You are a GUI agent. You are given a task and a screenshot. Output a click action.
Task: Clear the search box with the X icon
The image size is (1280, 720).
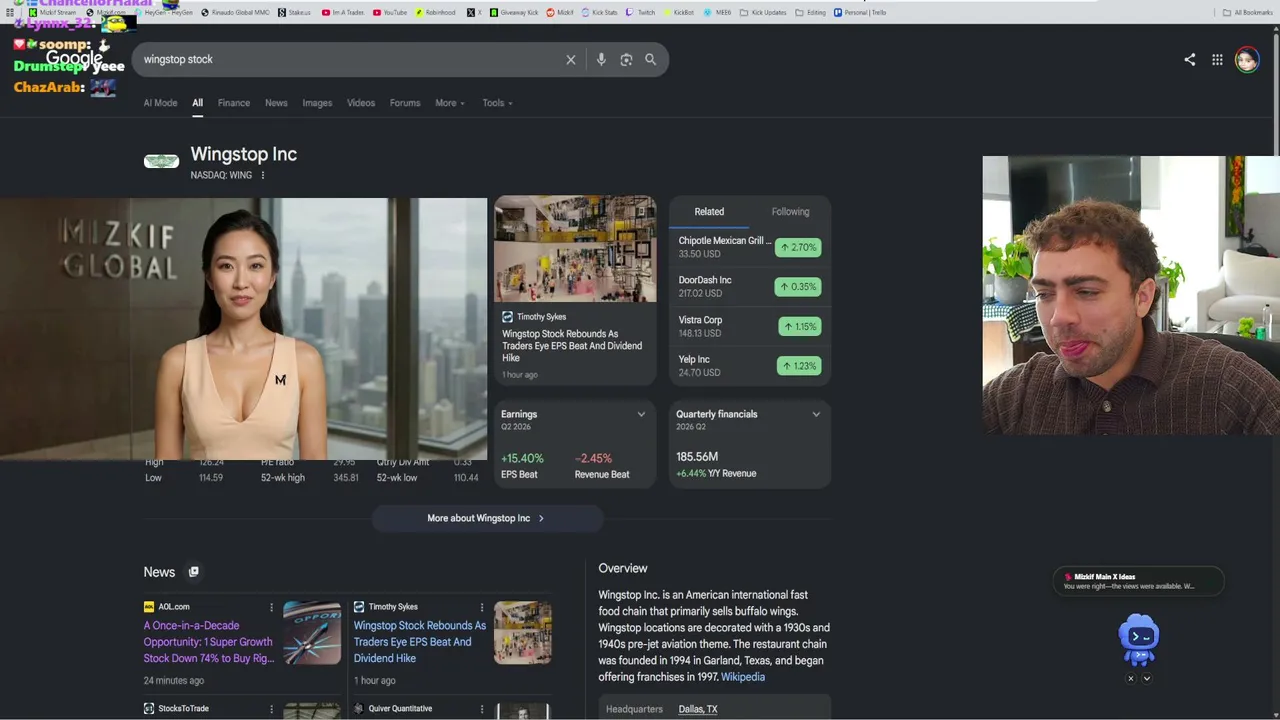pos(571,60)
